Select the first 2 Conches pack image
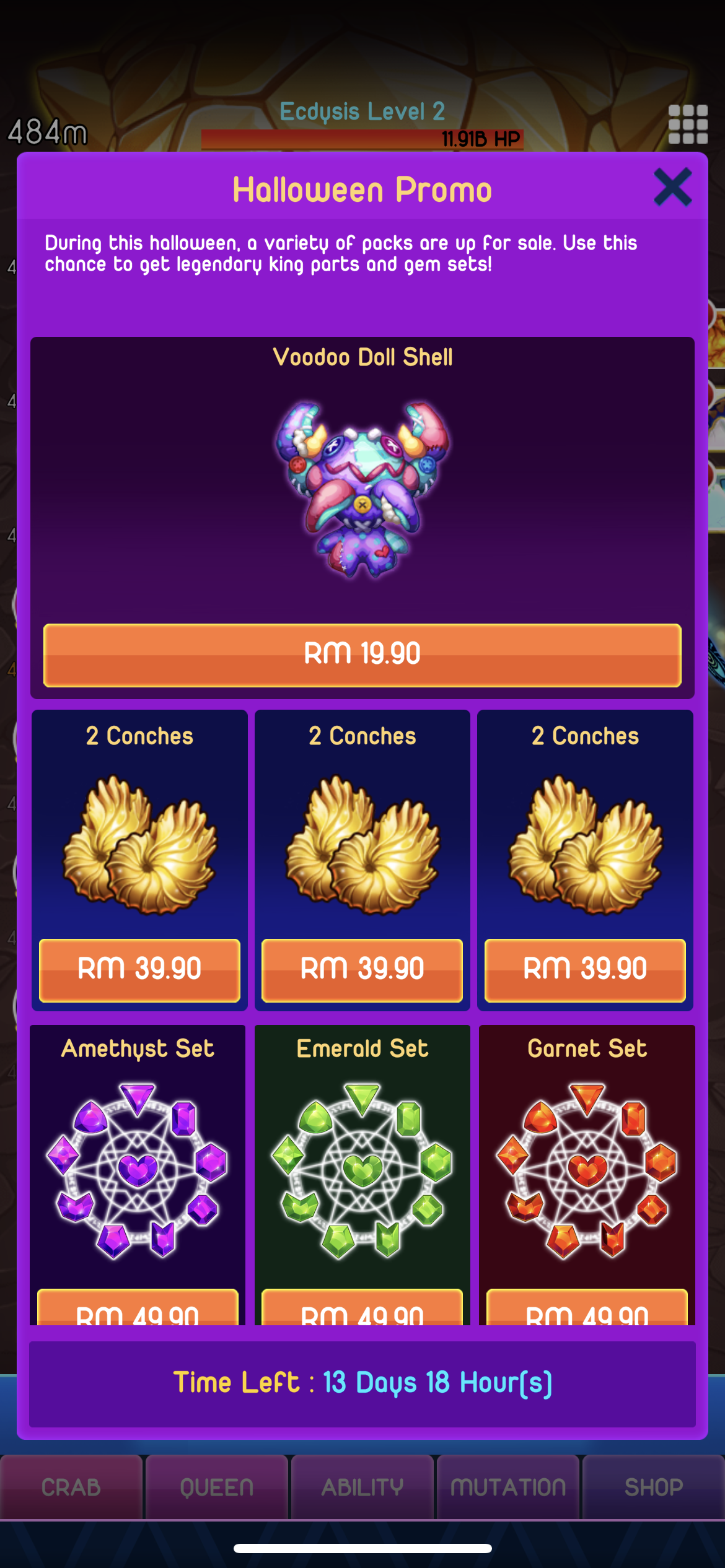 139,845
